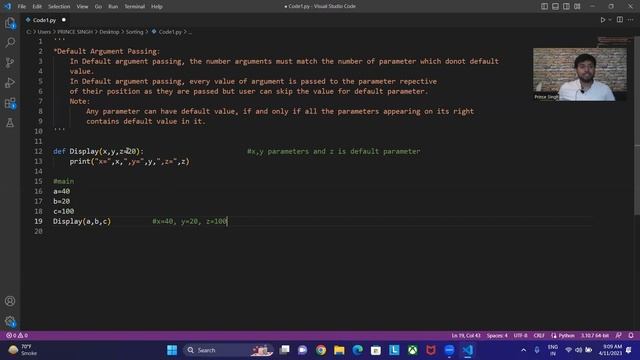This screenshot has height=360, width=640.
Task: Click the Users breadcrumb segment
Action: [44, 32]
